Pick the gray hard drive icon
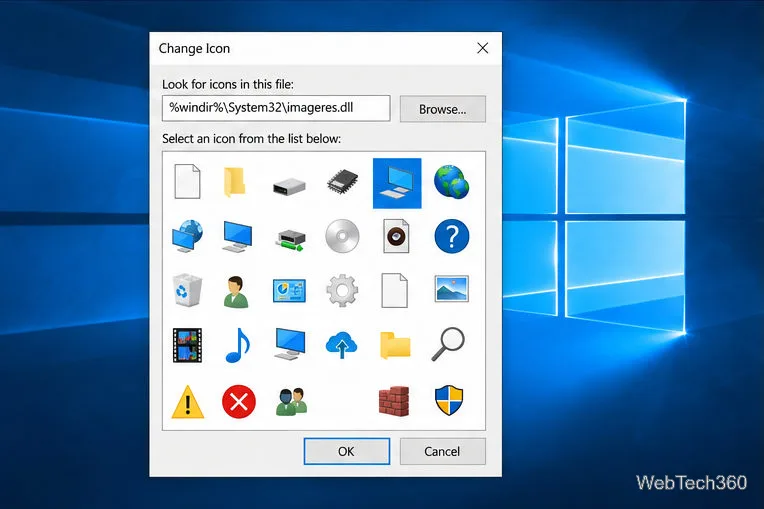This screenshot has width=764, height=509. 289,186
